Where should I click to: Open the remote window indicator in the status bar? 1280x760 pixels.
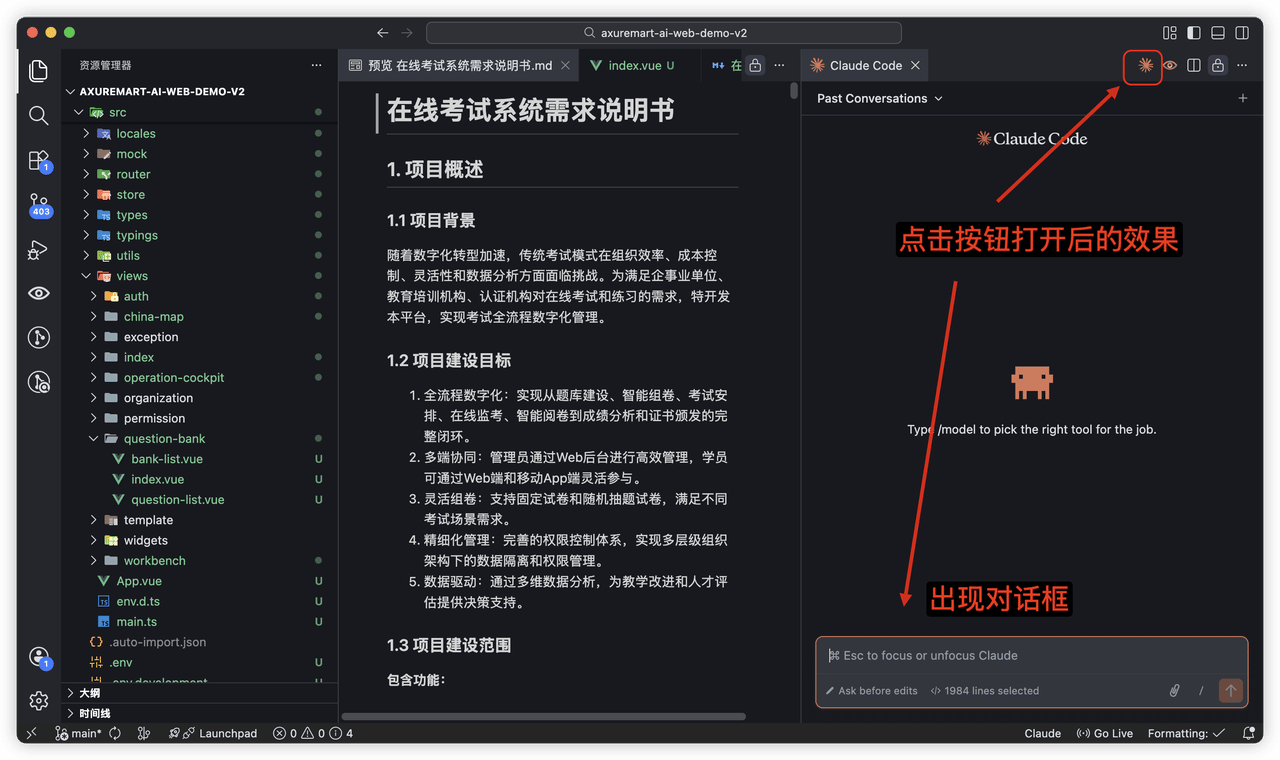31,733
